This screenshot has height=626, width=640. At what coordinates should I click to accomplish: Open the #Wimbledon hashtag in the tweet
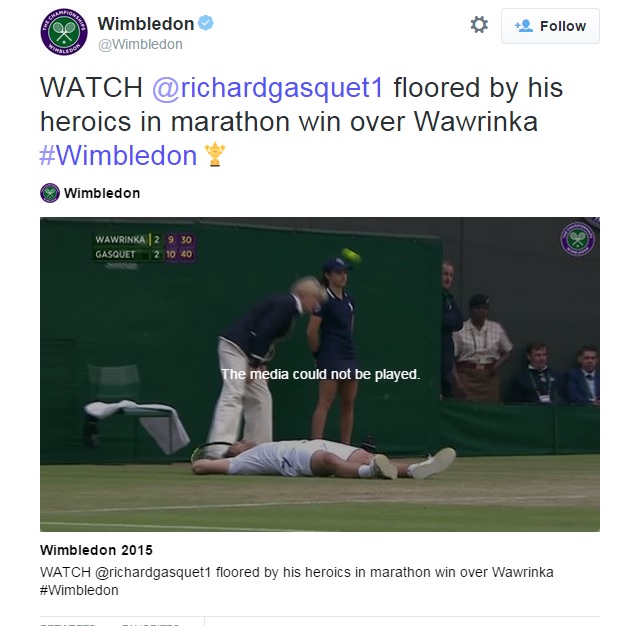[118, 155]
